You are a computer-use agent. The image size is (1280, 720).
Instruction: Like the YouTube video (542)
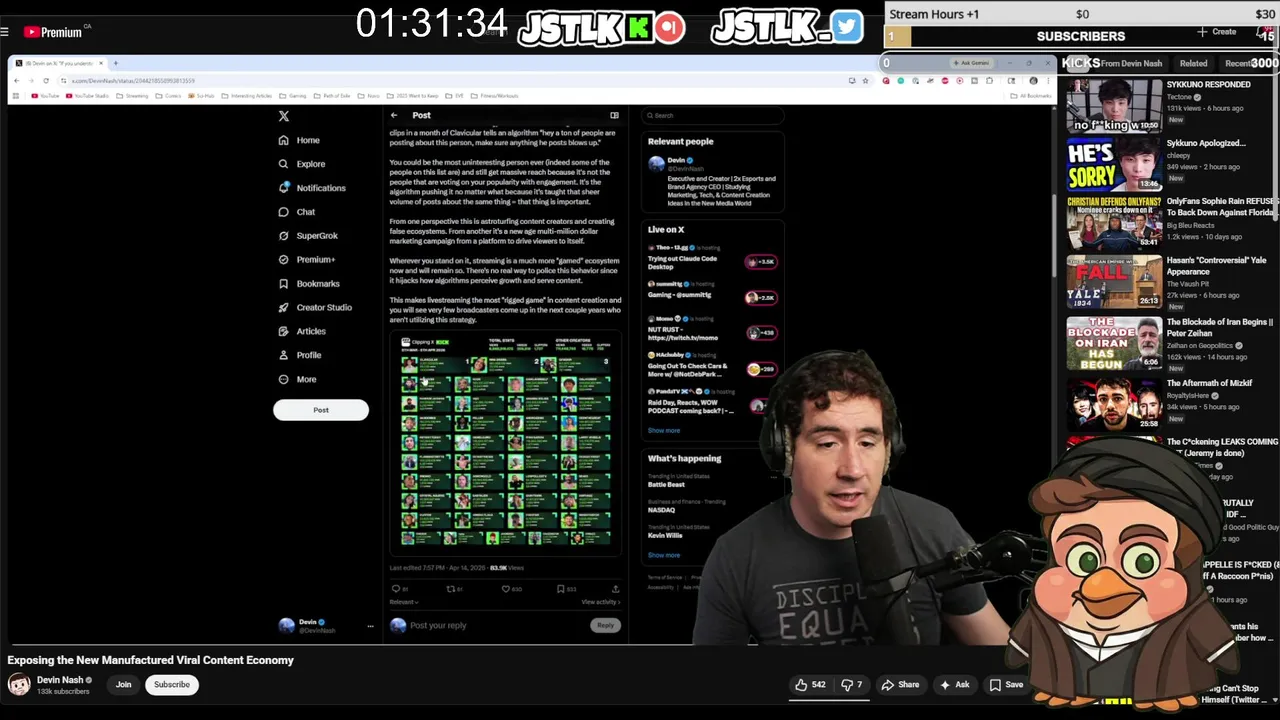click(x=810, y=685)
